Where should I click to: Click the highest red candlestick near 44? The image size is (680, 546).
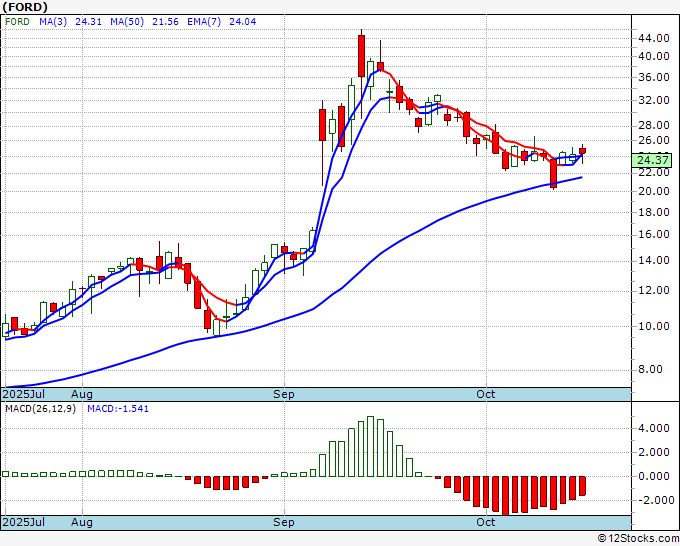[x=361, y=54]
